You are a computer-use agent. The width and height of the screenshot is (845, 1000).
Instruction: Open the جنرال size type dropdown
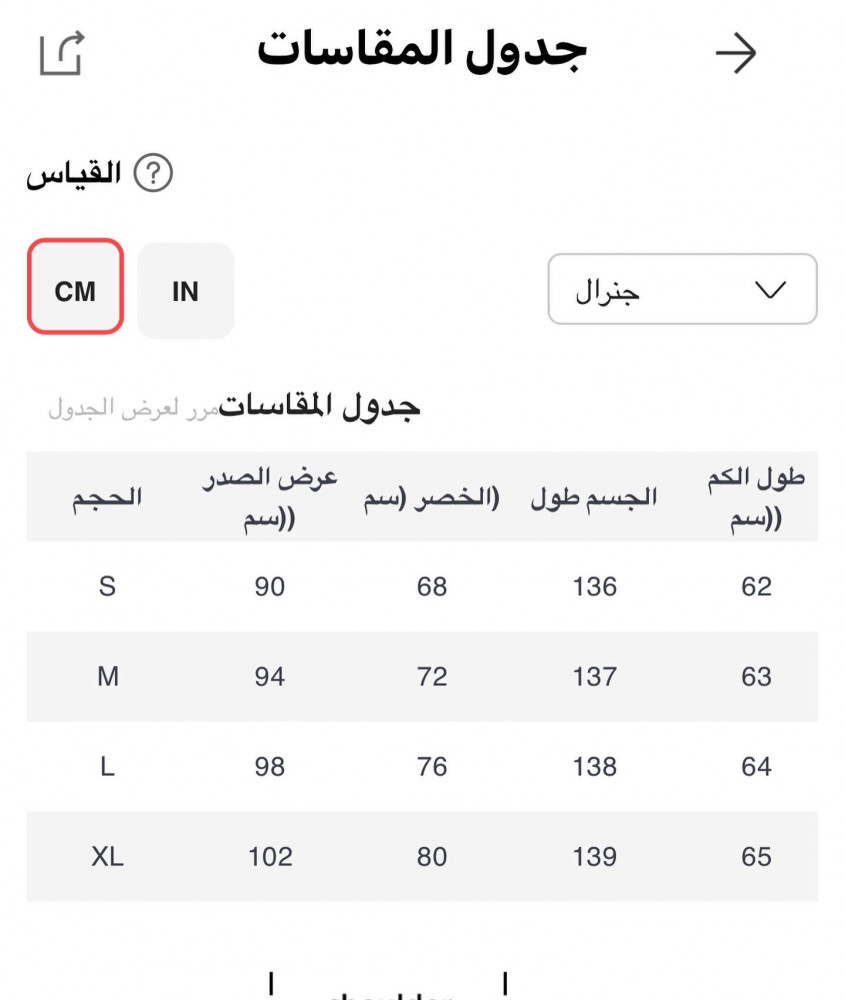tap(682, 290)
